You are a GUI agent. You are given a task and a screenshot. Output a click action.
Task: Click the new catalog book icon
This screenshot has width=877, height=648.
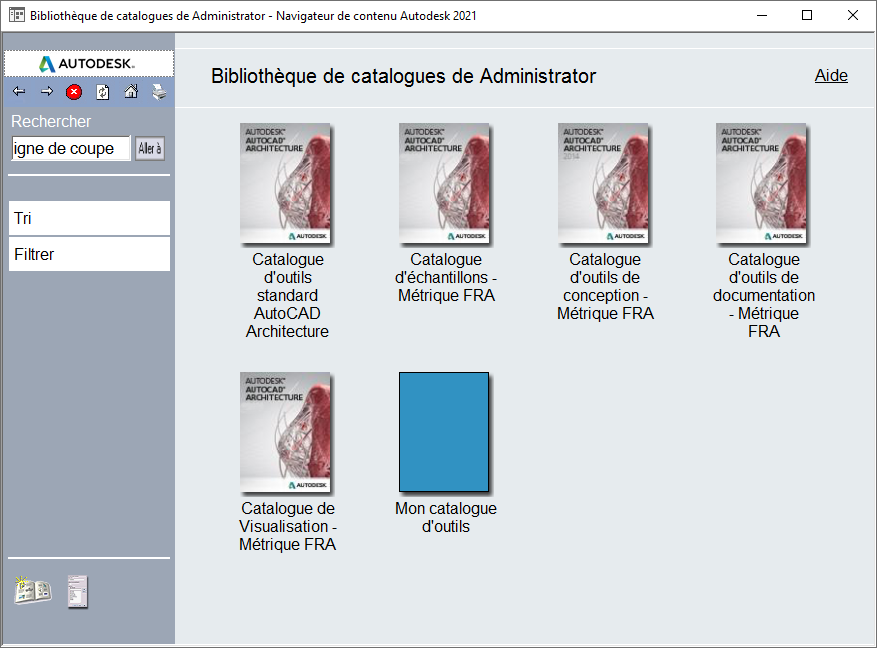point(32,590)
